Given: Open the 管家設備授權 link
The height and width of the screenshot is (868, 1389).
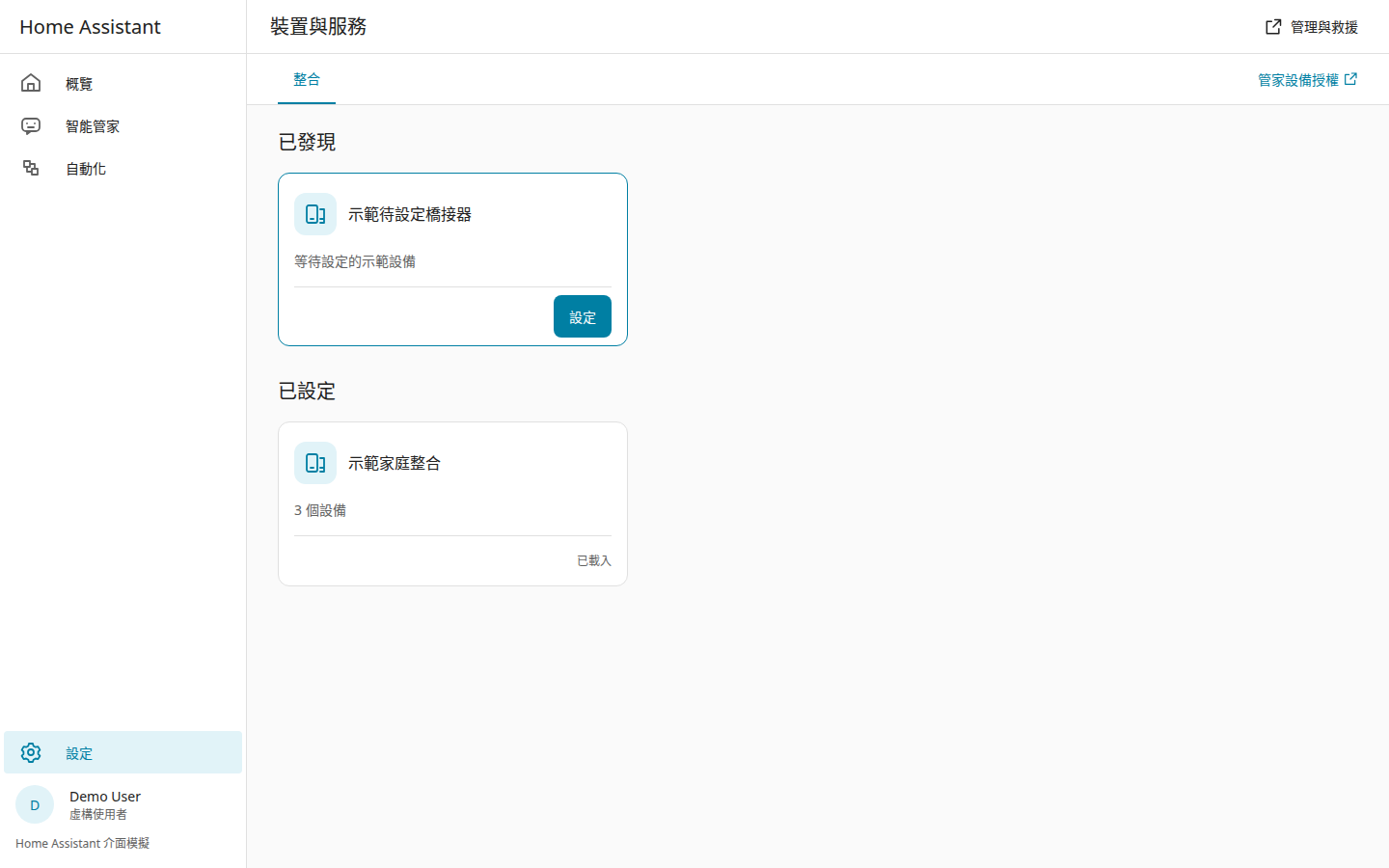Looking at the screenshot, I should [1307, 79].
